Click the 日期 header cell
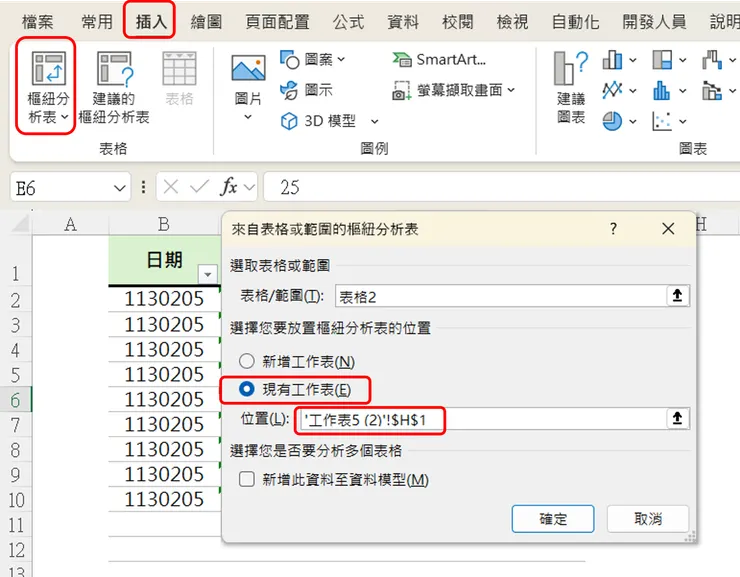The width and height of the screenshot is (740, 577). tap(164, 260)
